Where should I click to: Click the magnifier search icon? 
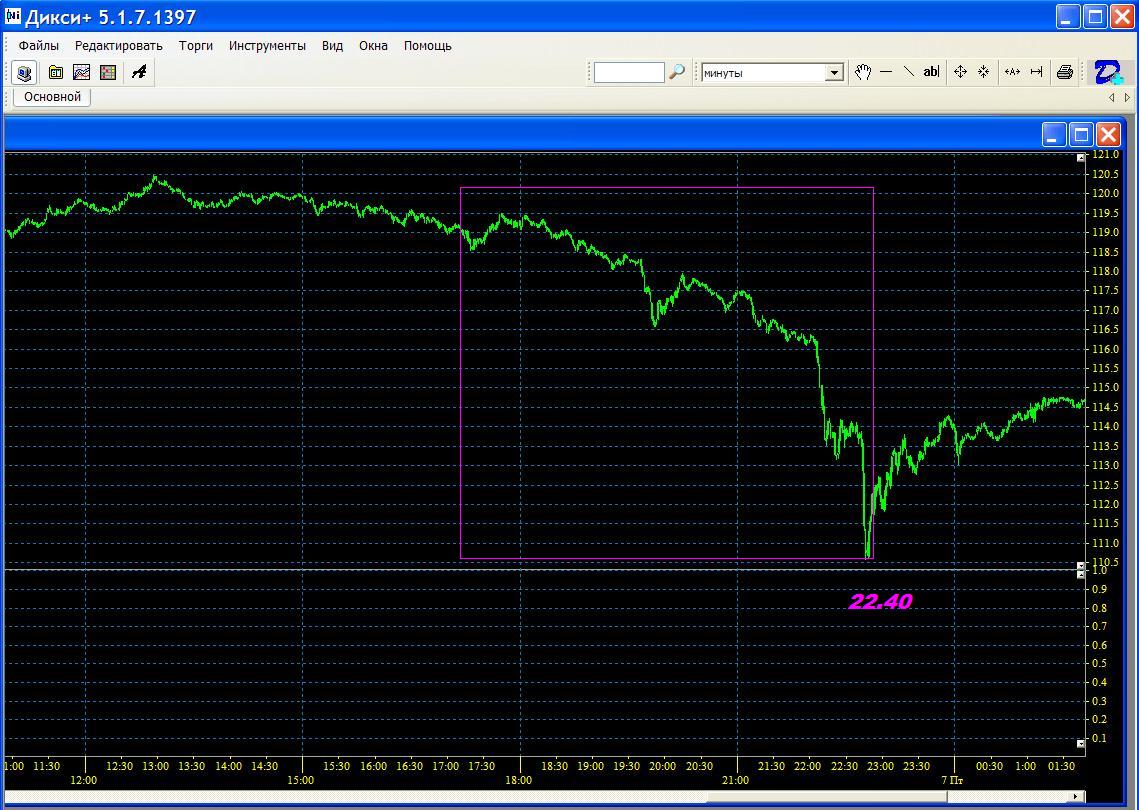[676, 72]
